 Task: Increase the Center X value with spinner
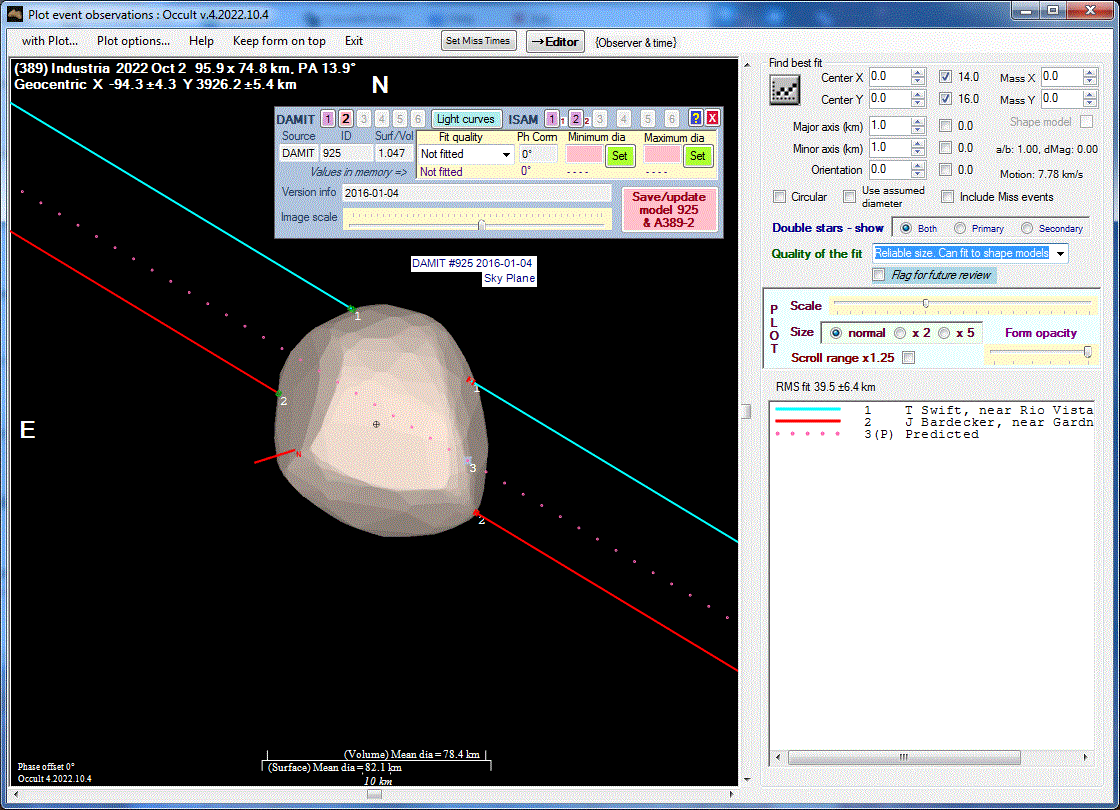point(918,72)
